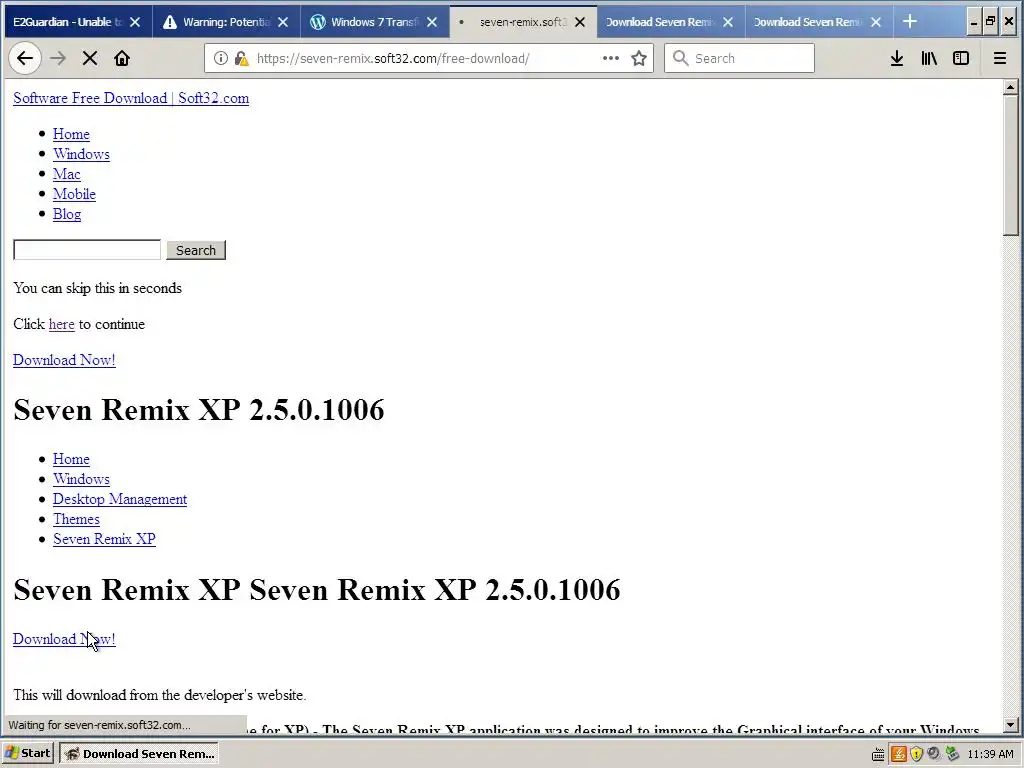Open a new tab

(910, 22)
